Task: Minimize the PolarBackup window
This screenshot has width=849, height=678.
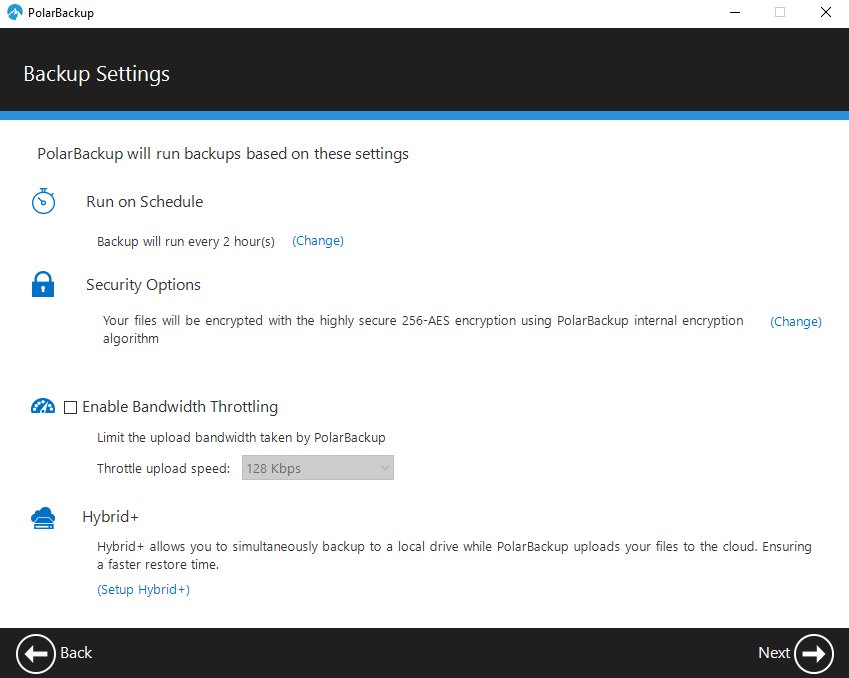Action: coord(735,12)
